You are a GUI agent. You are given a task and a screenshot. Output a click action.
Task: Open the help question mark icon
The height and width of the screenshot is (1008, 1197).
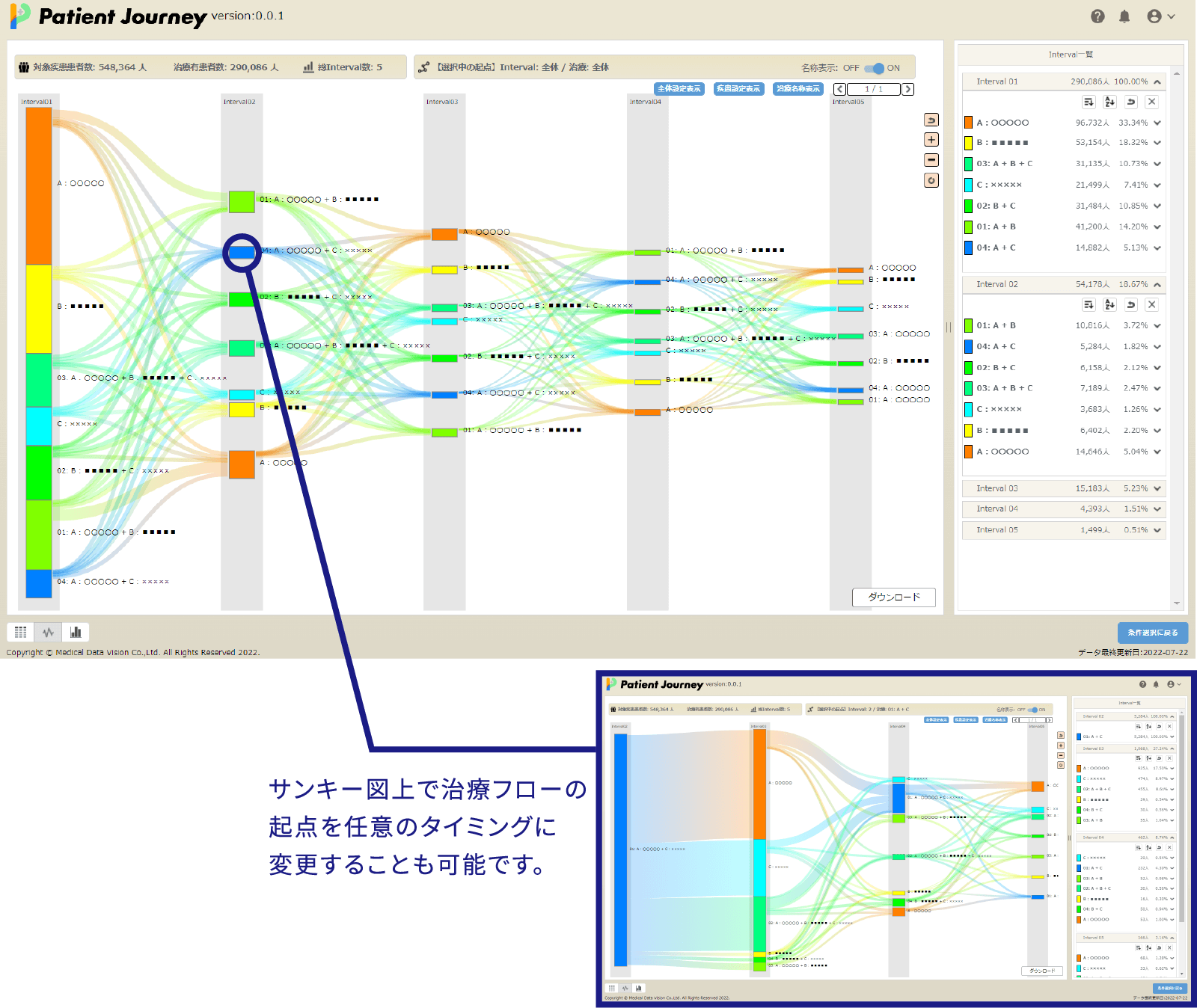[1097, 16]
